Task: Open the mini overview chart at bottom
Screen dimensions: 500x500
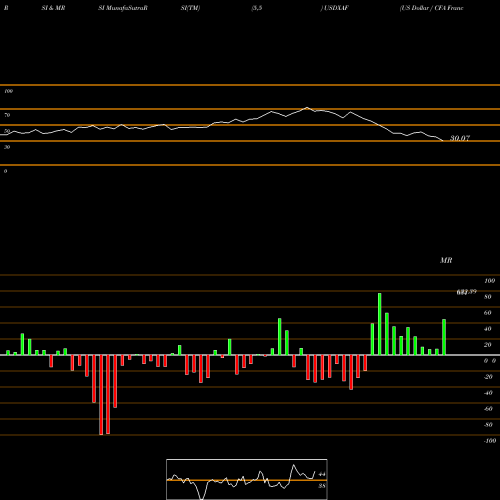Action: 247,479
